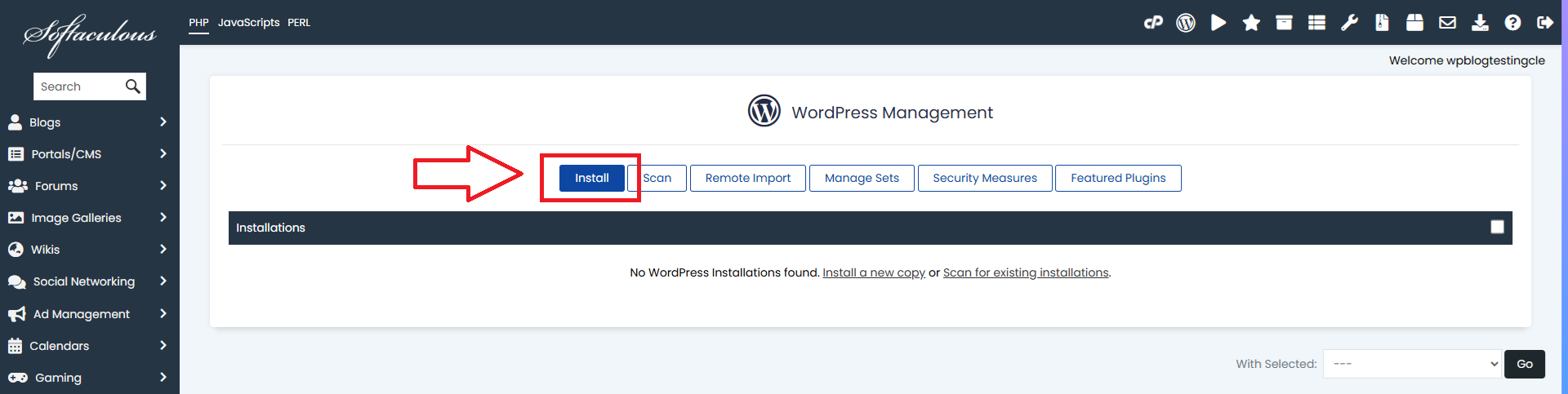1568x394 pixels.
Task: Expand the Forums category chevron
Action: [163, 185]
